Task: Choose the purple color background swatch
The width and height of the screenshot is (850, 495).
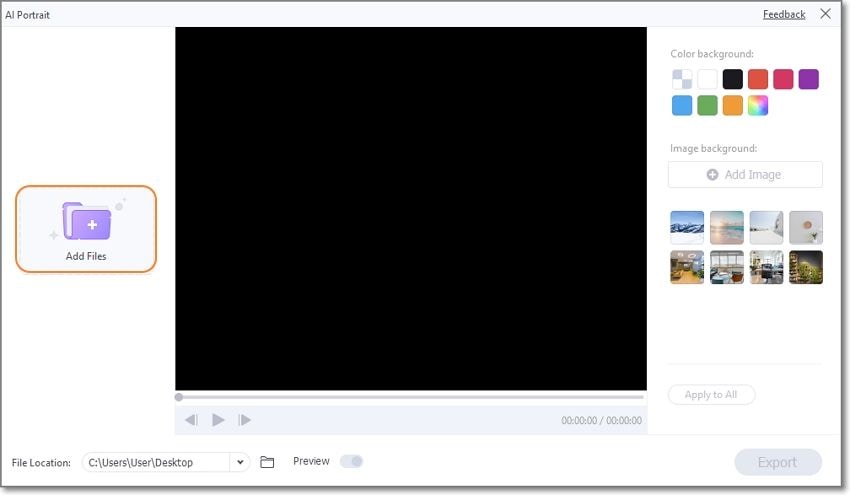Action: (x=808, y=79)
